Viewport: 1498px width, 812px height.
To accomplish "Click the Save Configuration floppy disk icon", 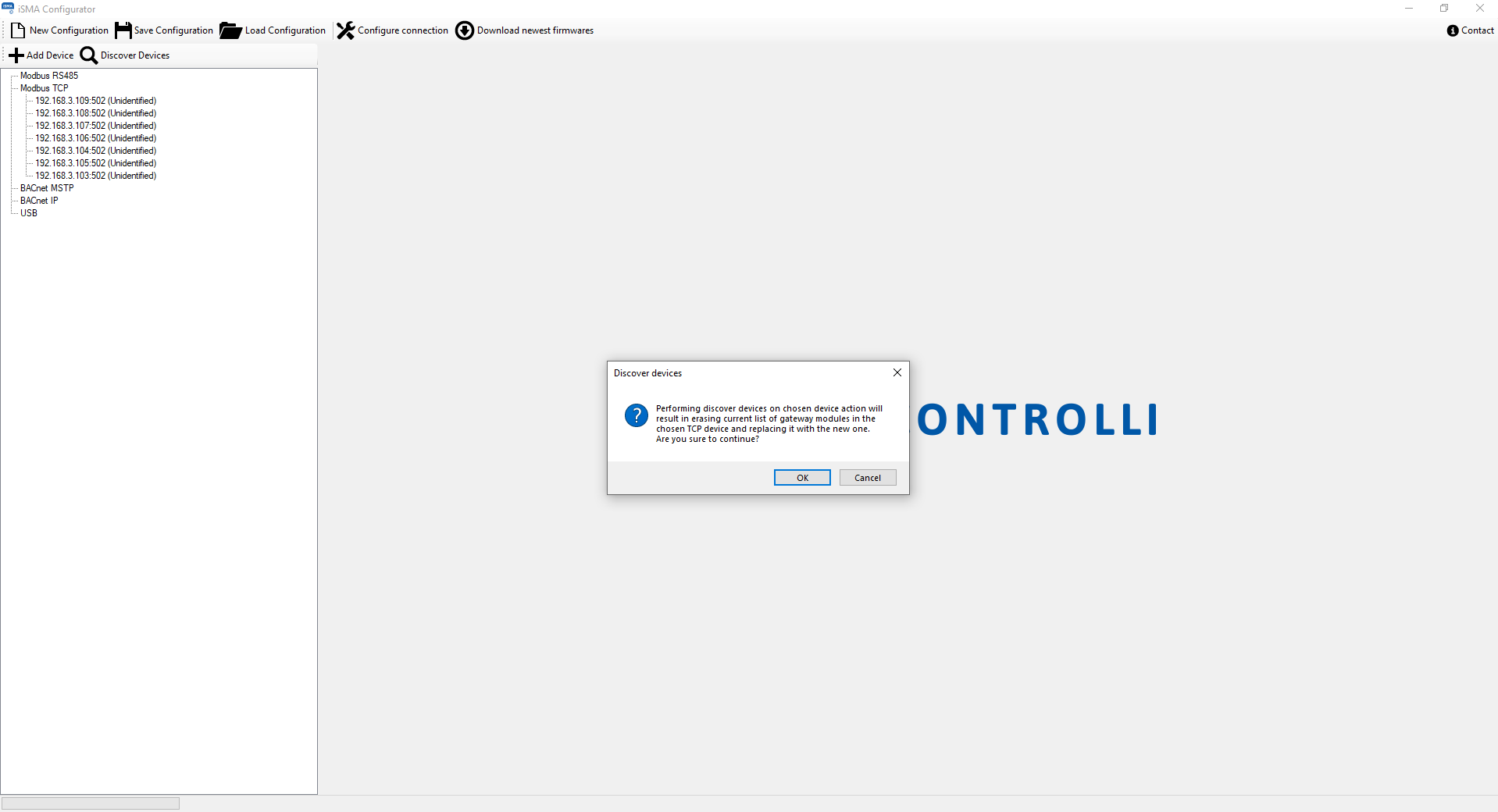I will click(x=123, y=30).
